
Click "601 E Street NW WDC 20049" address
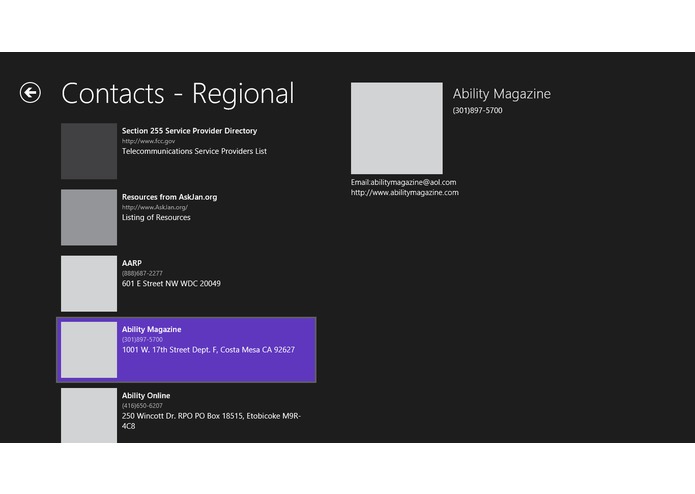click(x=171, y=284)
